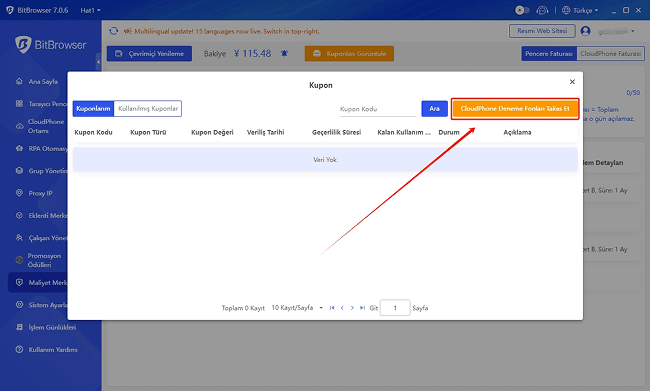The width and height of the screenshot is (650, 391).
Task: Go to first page using pagination icon
Action: 332,308
